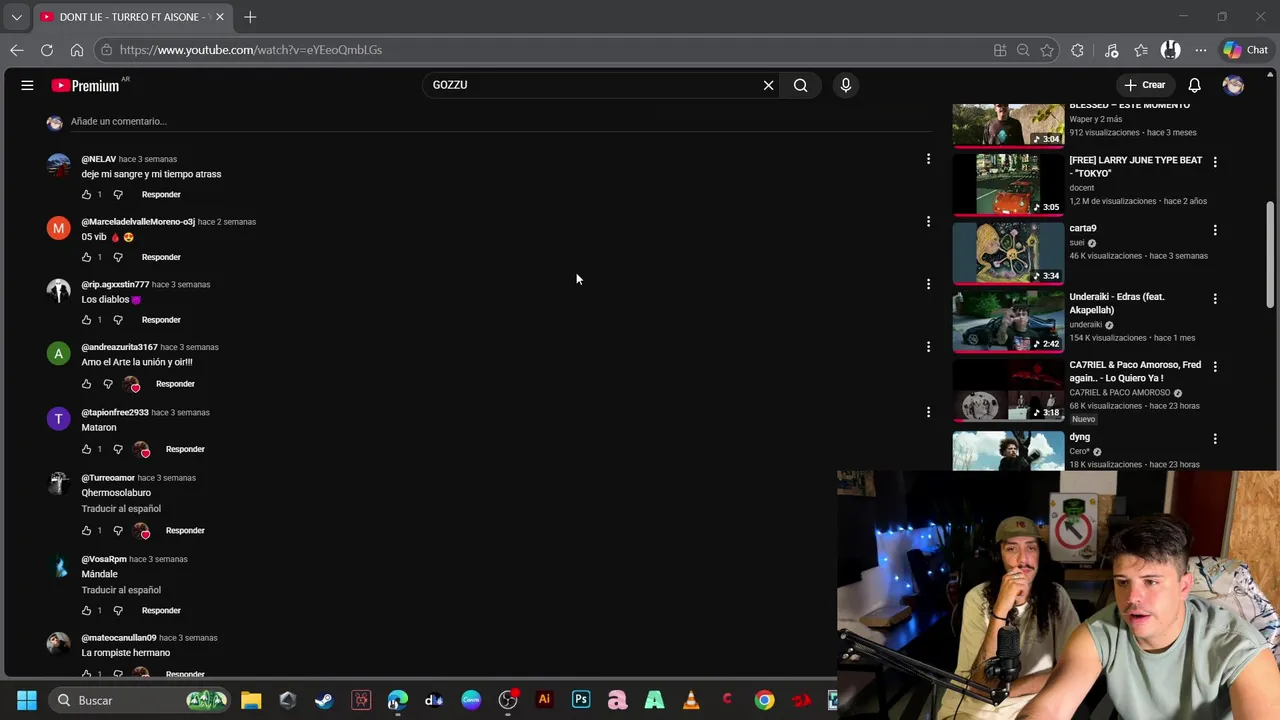Open File Explorer from taskbar

[251, 700]
